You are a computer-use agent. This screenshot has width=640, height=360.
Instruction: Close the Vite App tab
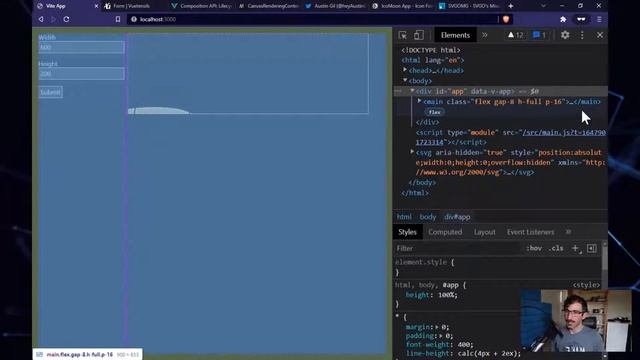(x=96, y=6)
